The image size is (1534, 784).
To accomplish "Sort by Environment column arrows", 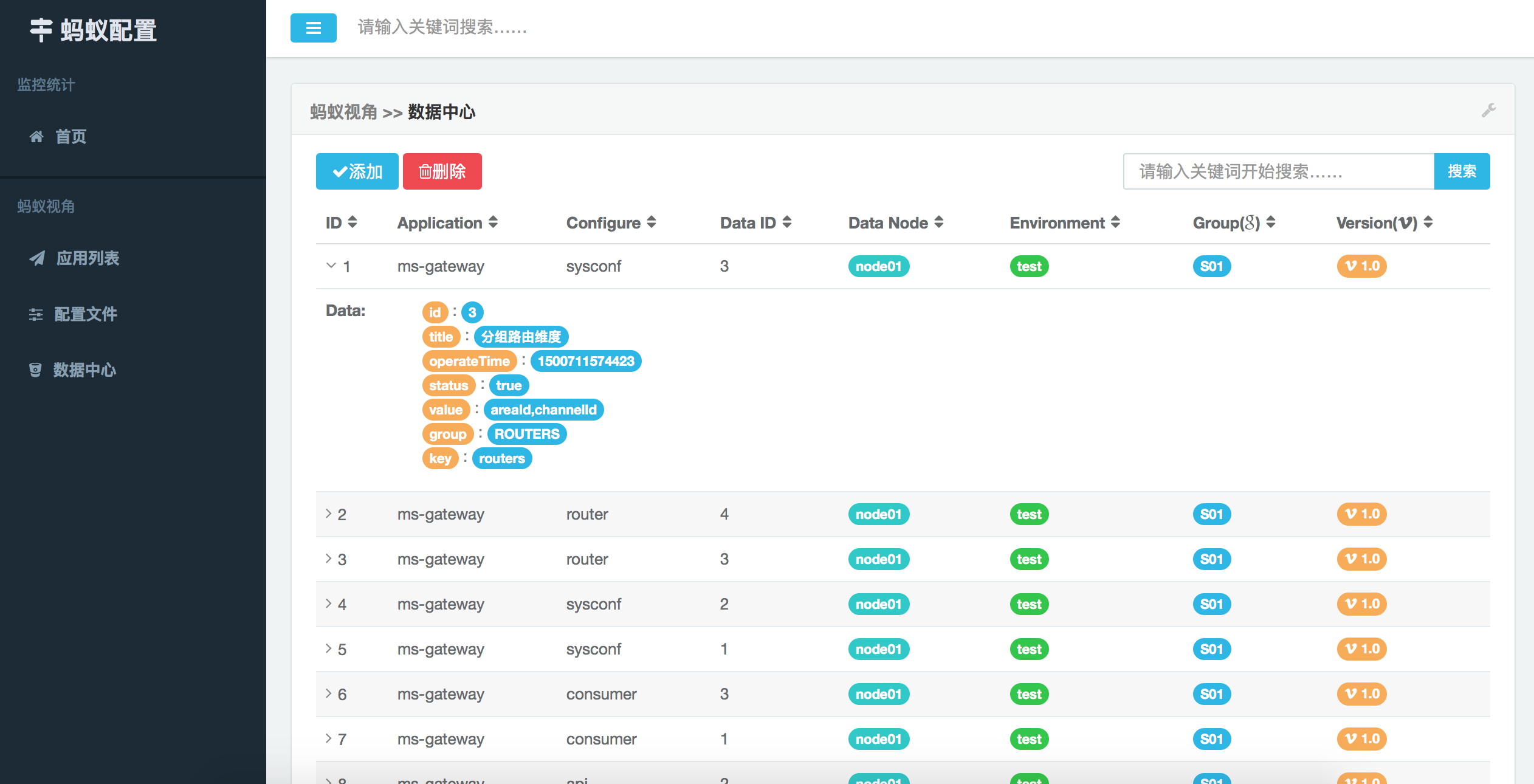I will tap(1115, 222).
